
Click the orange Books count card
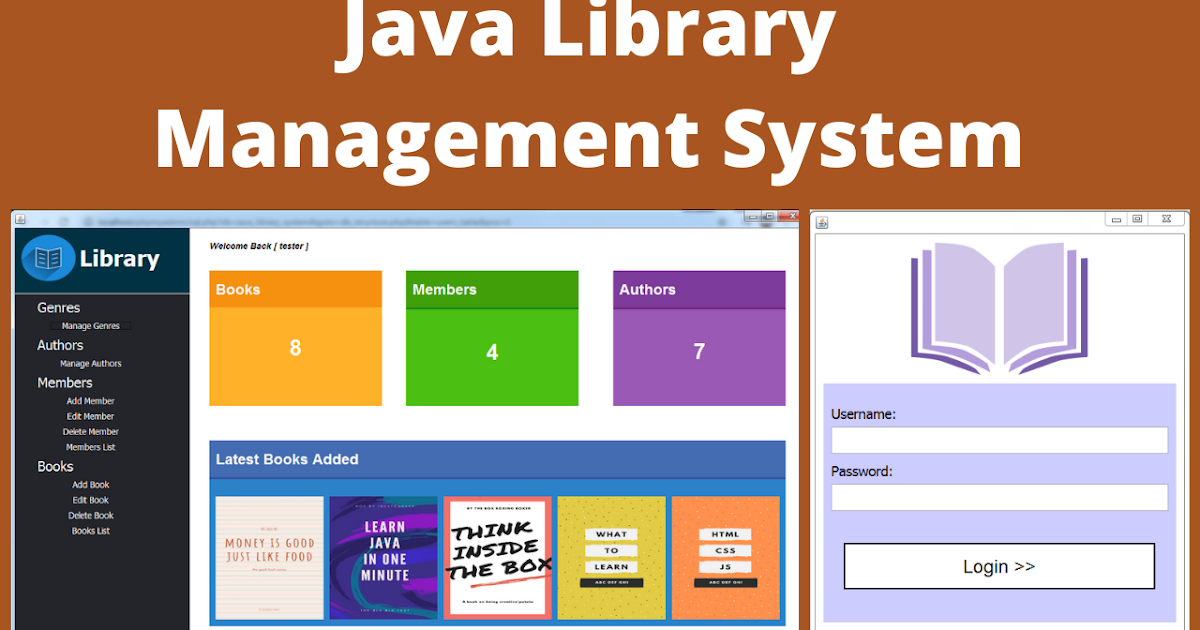click(x=295, y=338)
